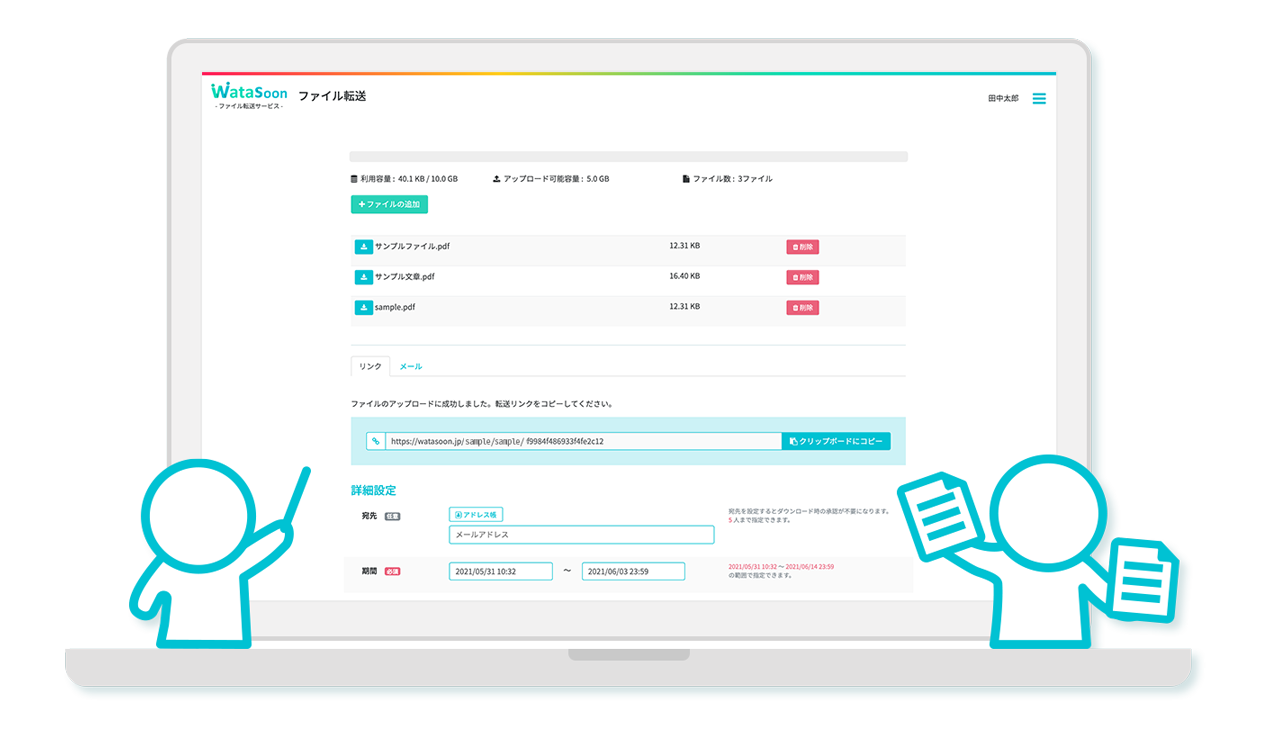The width and height of the screenshot is (1269, 738).
Task: Click the link icon beside the transfer URL
Action: click(376, 441)
